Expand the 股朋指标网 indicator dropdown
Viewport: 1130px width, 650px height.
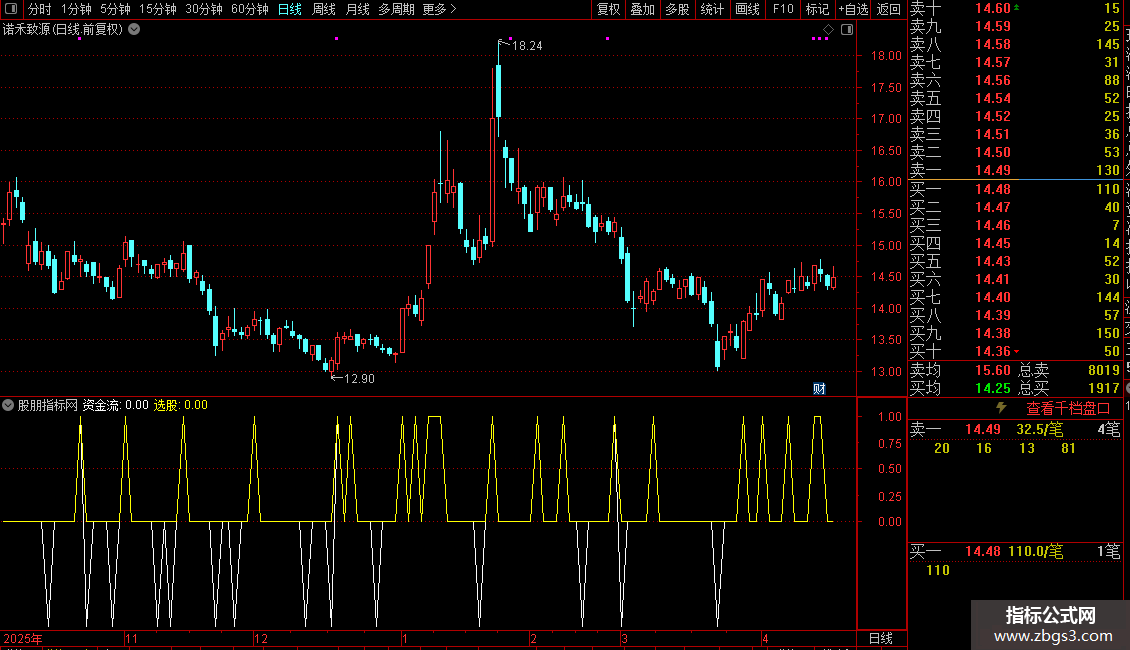click(x=9, y=405)
